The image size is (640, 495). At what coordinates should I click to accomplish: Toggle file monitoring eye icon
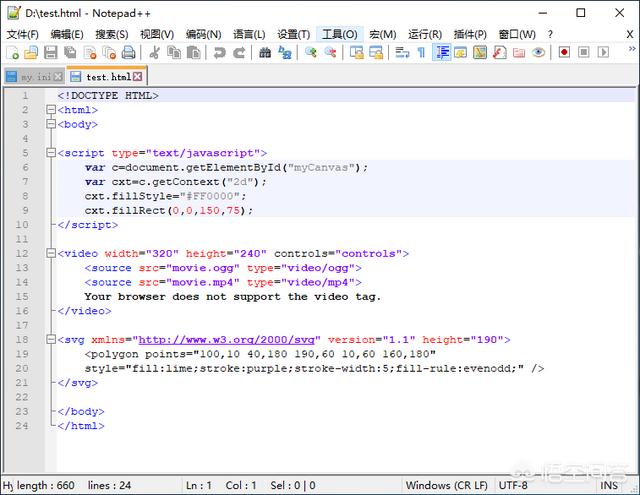click(538, 53)
